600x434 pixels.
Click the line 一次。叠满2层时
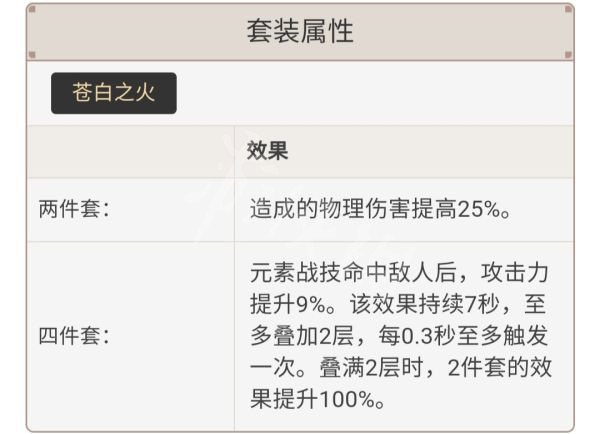click(x=398, y=367)
